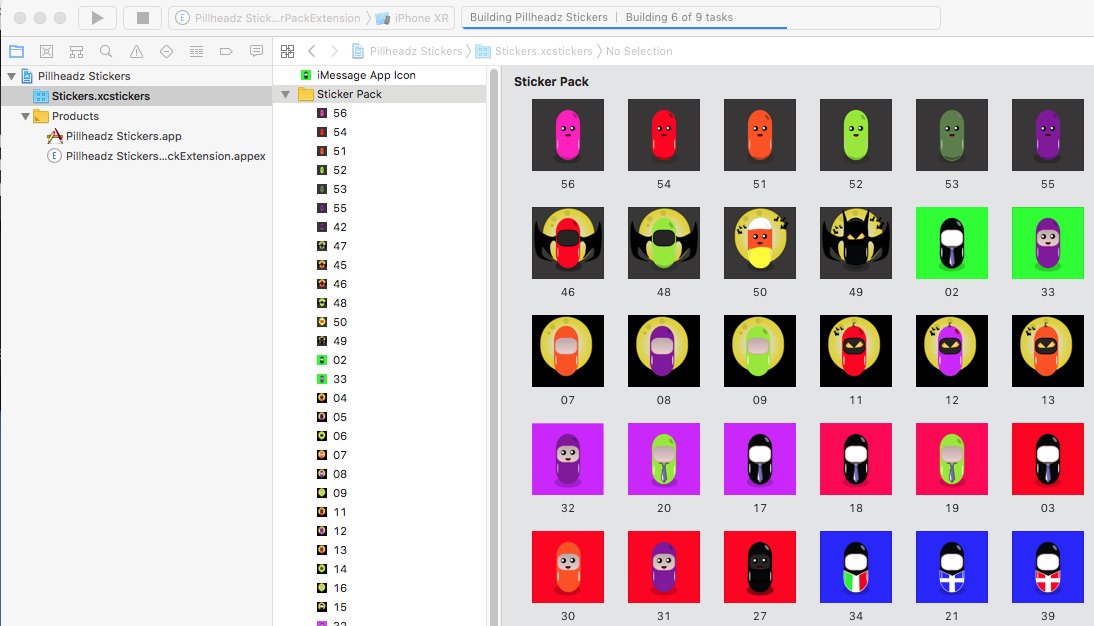The width and height of the screenshot is (1094, 626).
Task: Collapse the Products group triangle
Action: pos(26,116)
